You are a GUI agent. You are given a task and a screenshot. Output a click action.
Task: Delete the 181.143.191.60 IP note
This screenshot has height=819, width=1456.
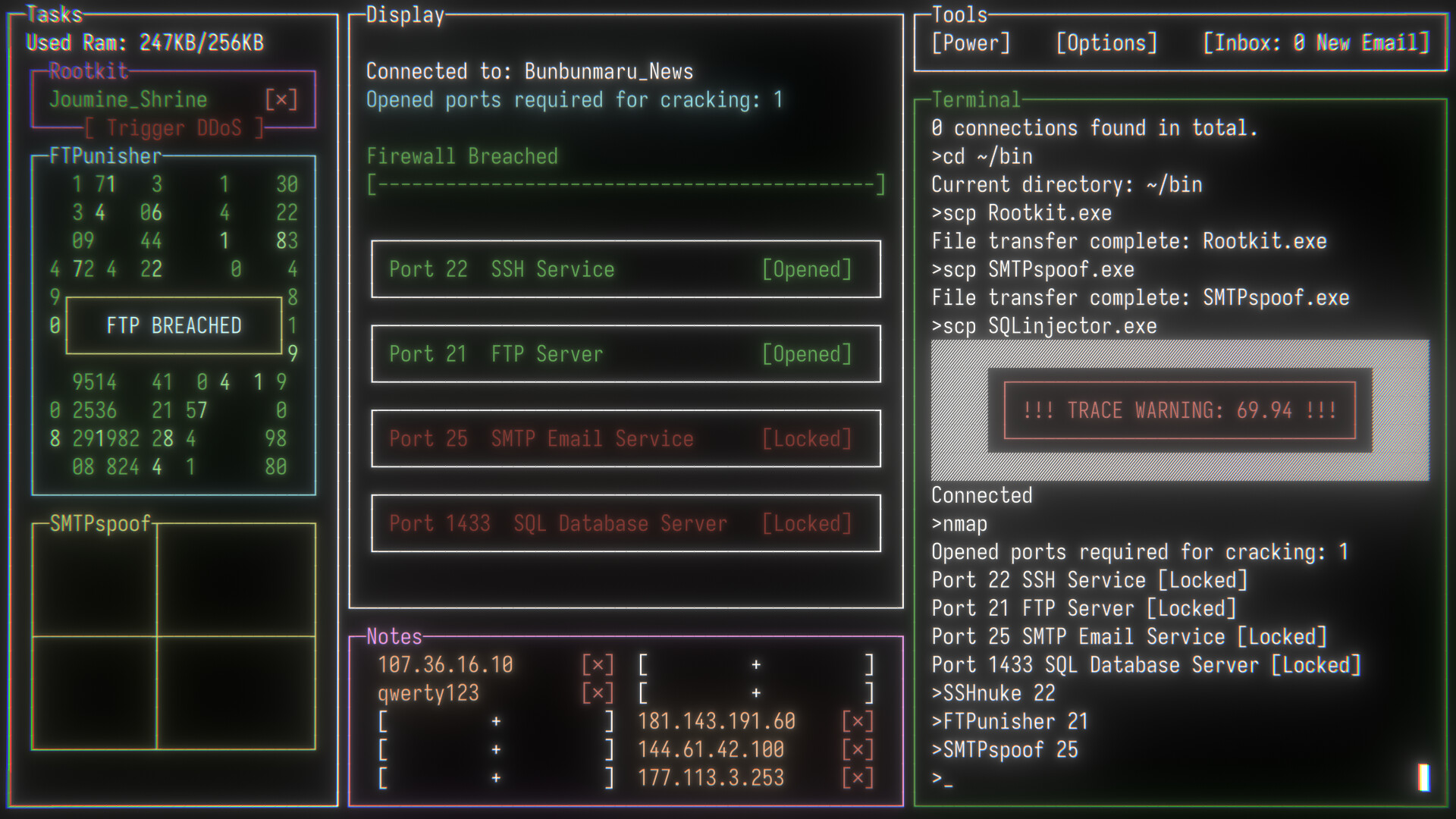[x=856, y=721]
